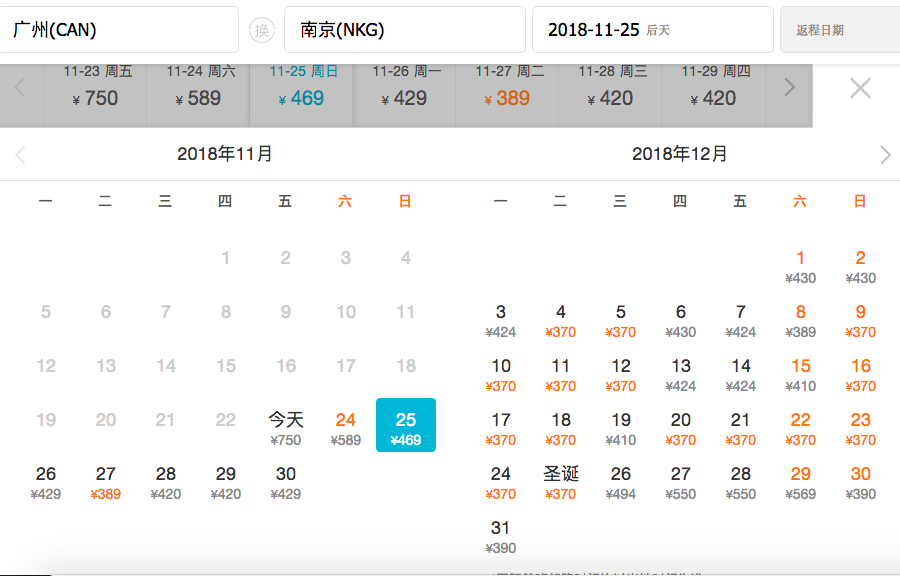Select 圣诞 date in December calendar

pyautogui.click(x=561, y=481)
